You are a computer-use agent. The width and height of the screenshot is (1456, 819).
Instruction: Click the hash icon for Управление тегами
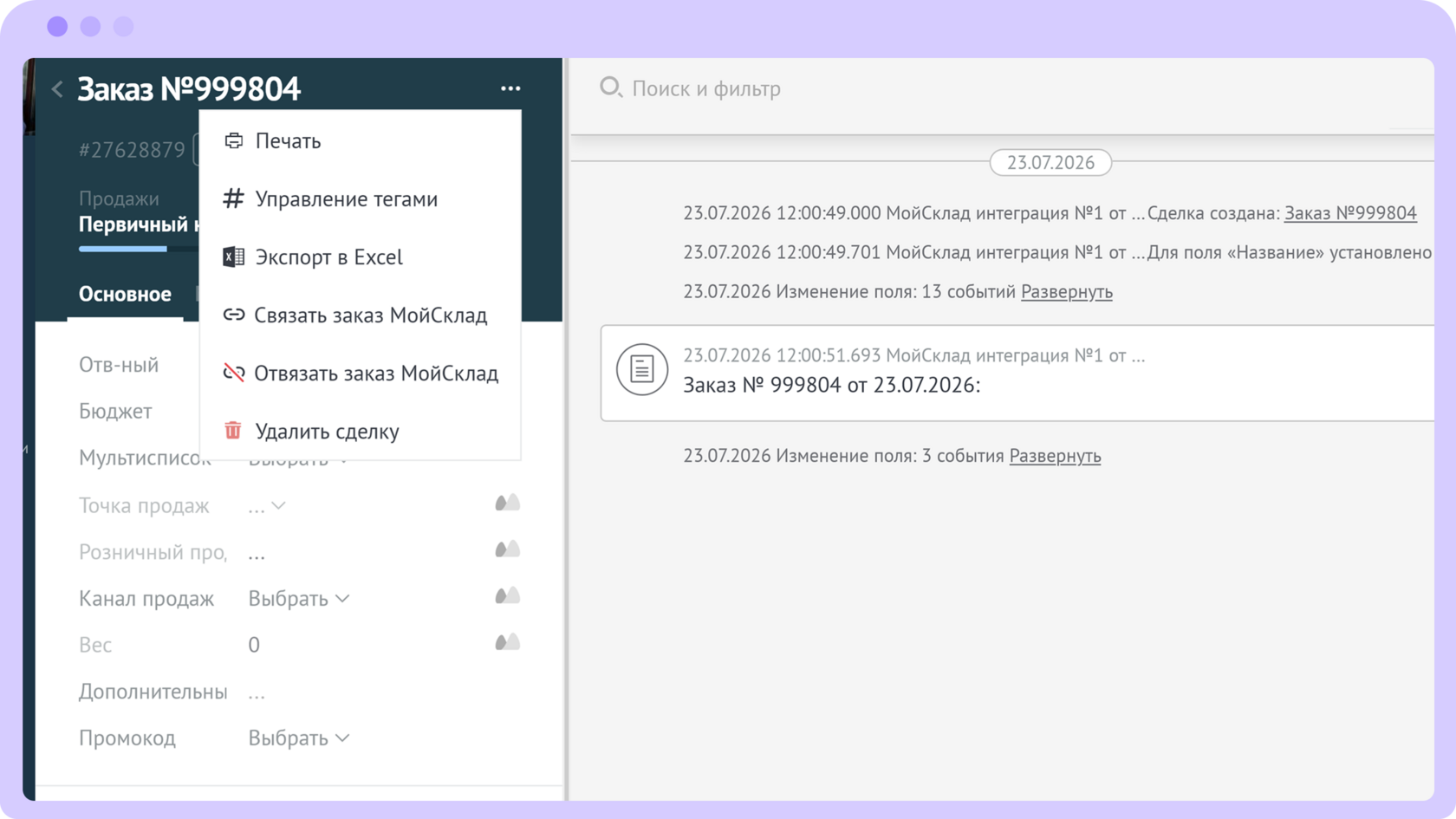click(x=234, y=198)
